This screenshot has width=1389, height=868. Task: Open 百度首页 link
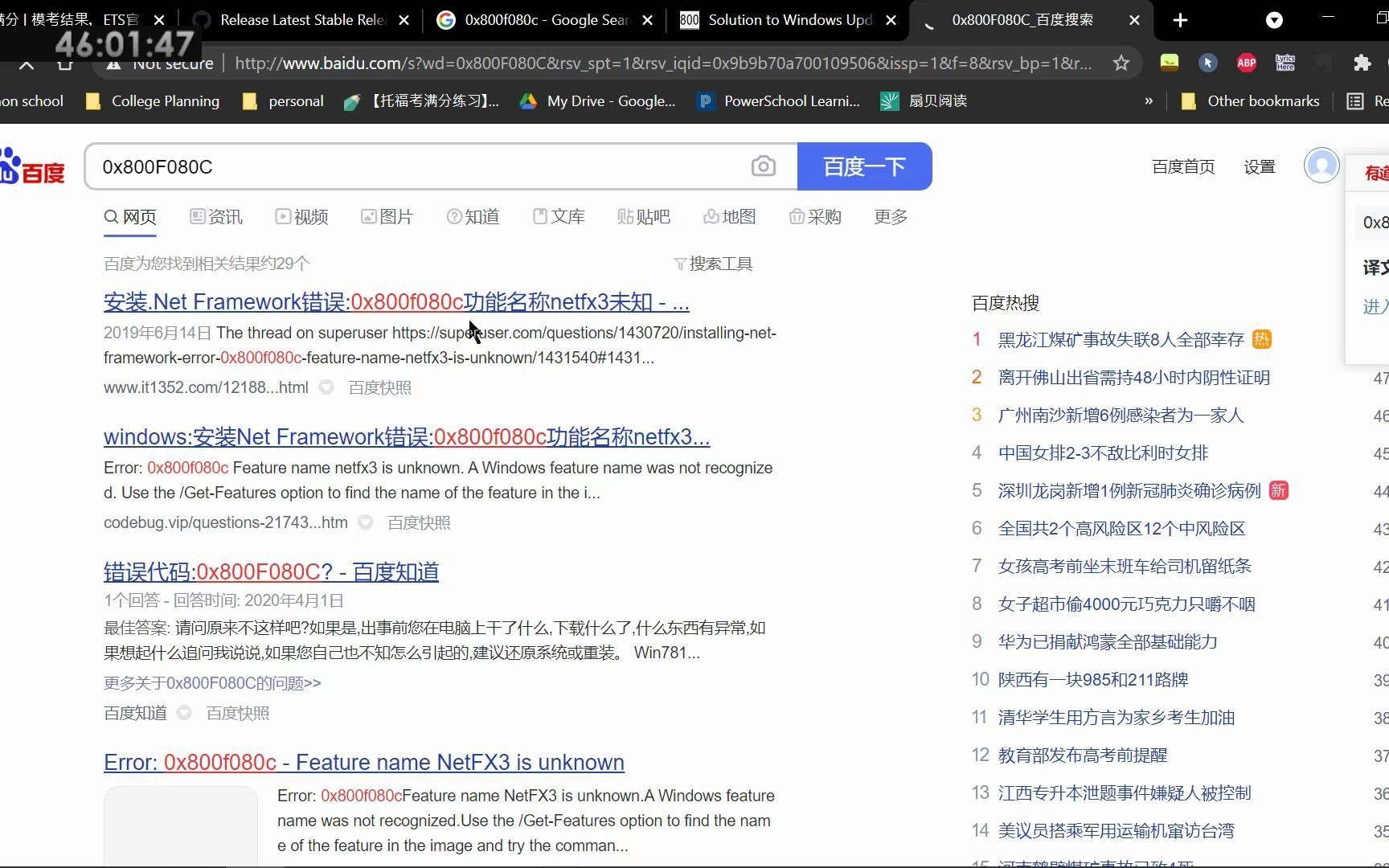point(1183,166)
